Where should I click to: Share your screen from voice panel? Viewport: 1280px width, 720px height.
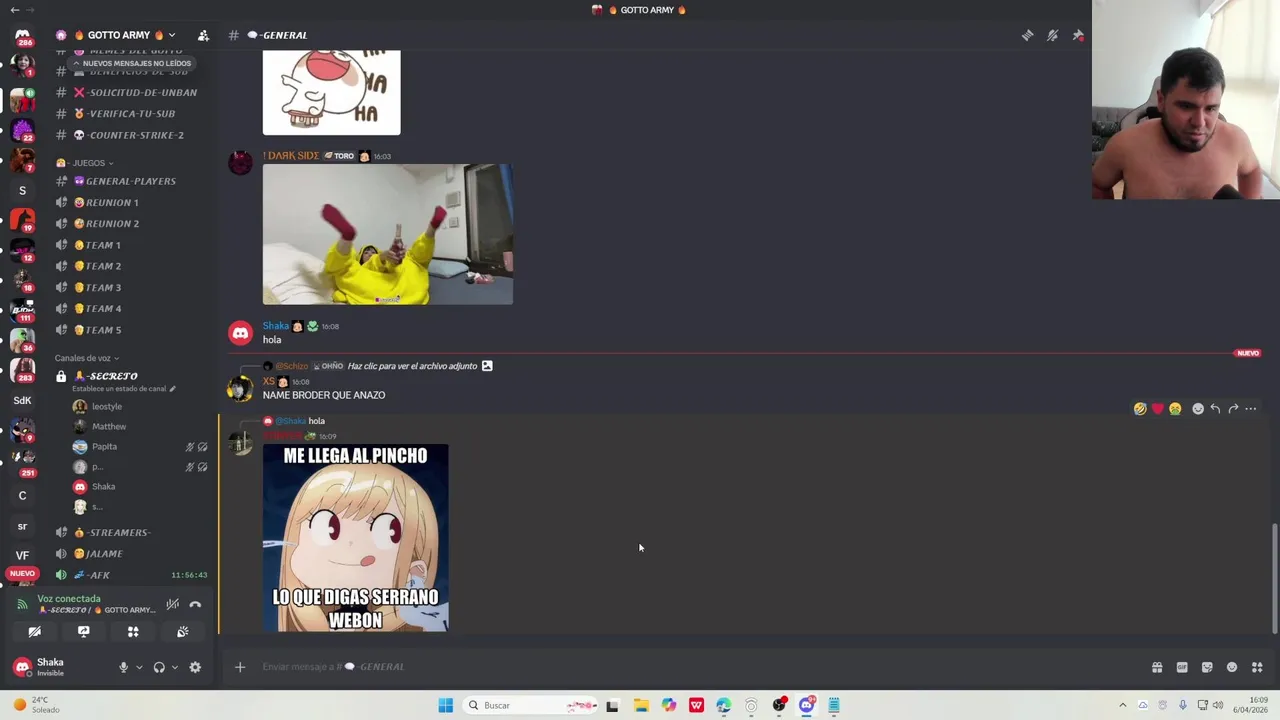click(x=83, y=632)
